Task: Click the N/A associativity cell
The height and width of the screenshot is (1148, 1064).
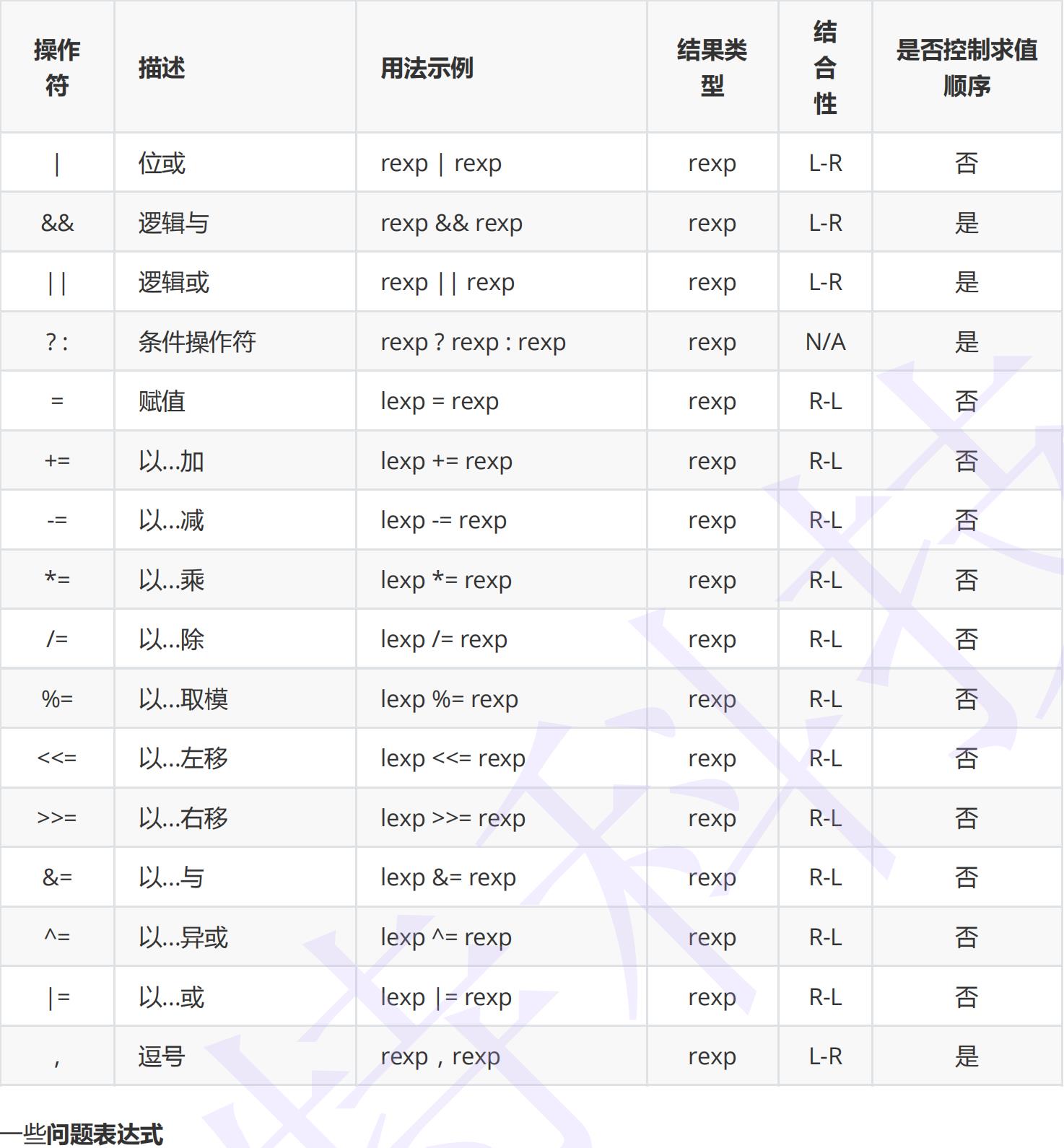Action: [825, 342]
